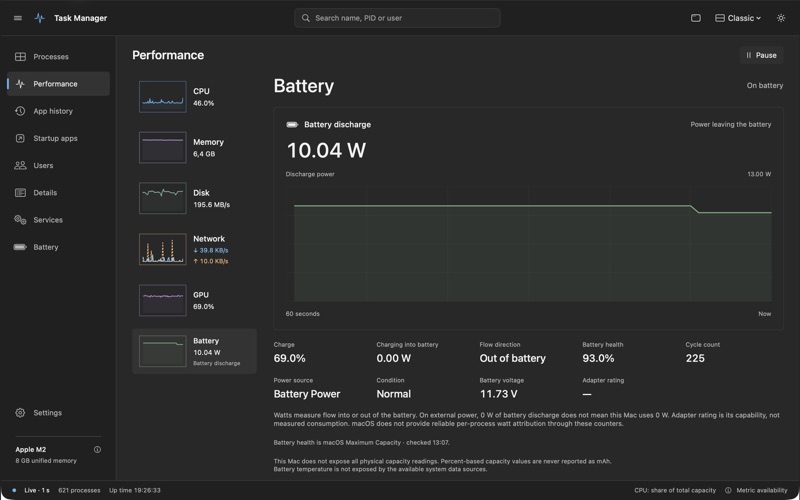Screen dimensions: 800x500
Task: Click the Processes grid icon
Action: [20, 57]
